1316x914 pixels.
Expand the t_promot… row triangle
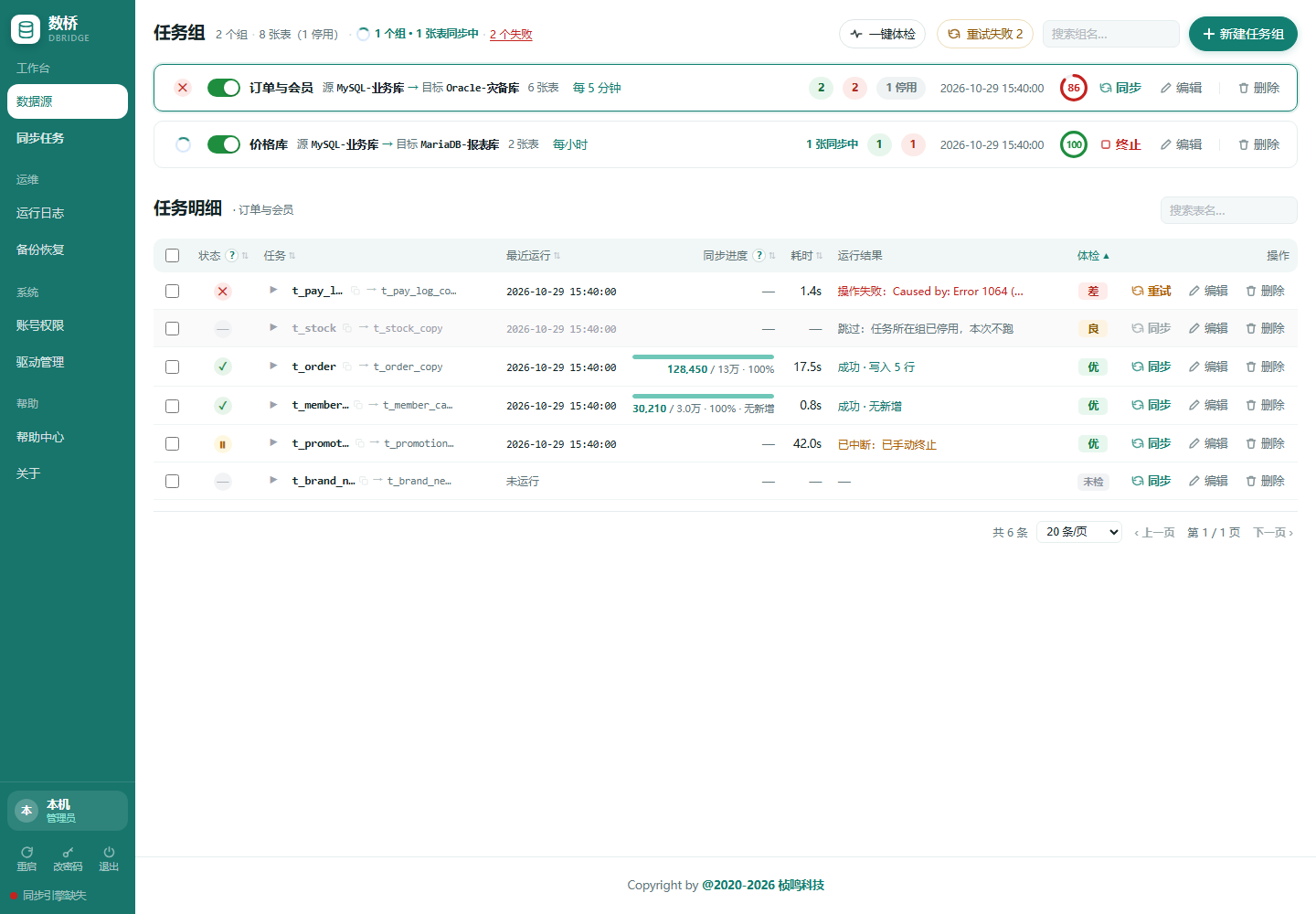click(x=273, y=442)
